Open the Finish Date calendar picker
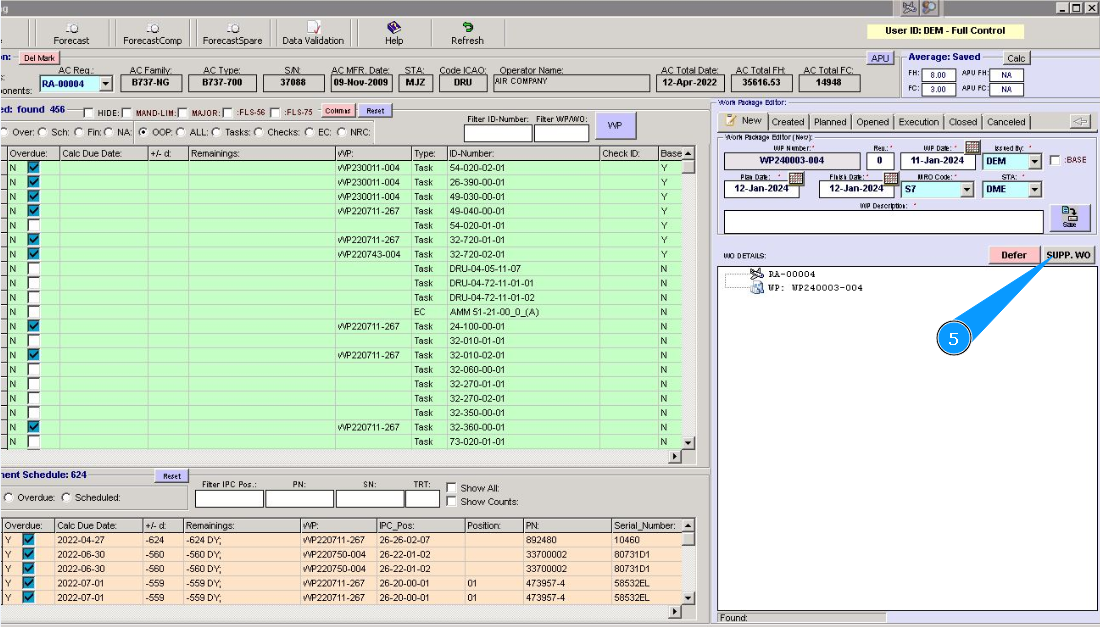 point(892,178)
